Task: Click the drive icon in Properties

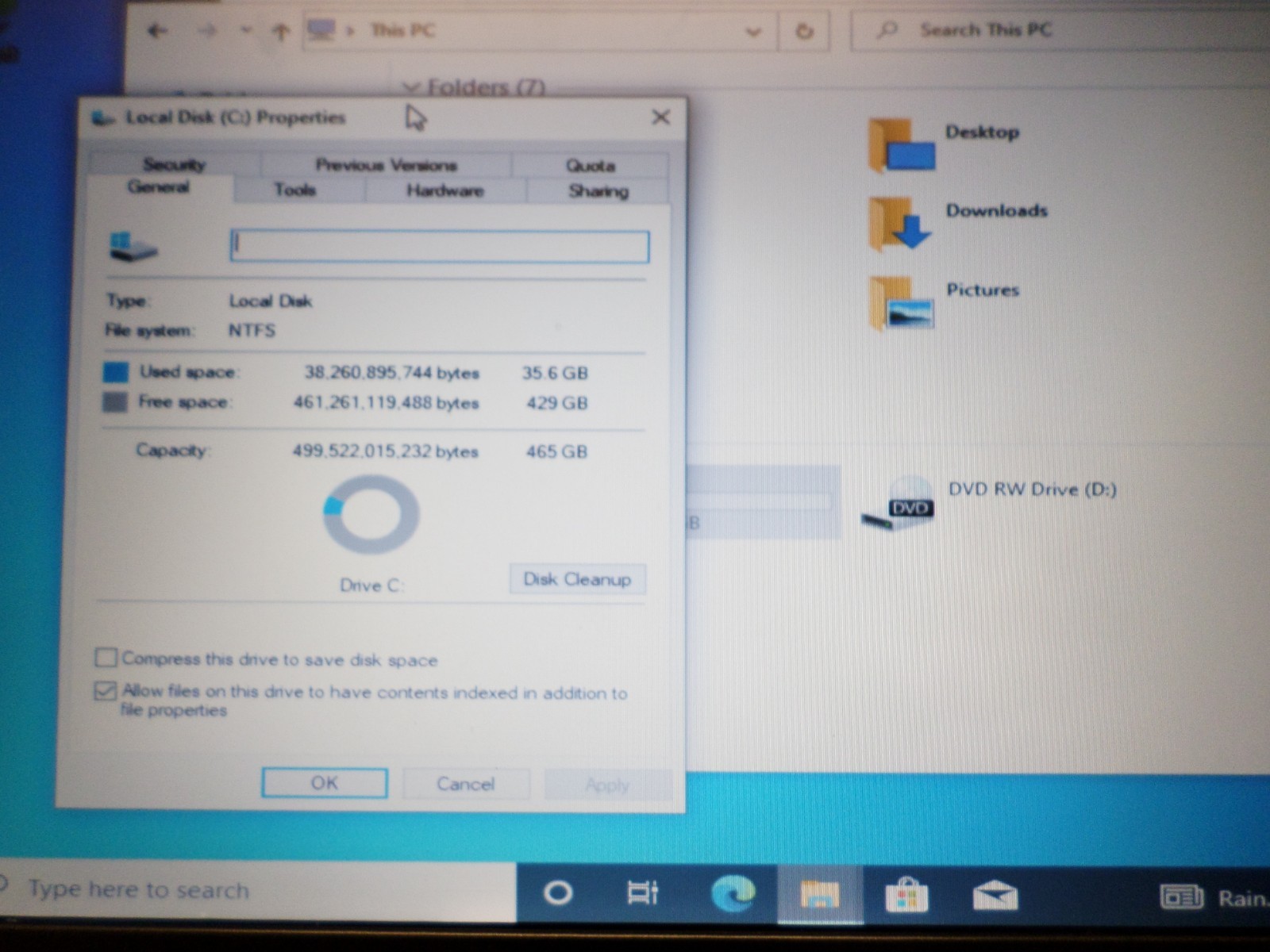Action: [133, 246]
